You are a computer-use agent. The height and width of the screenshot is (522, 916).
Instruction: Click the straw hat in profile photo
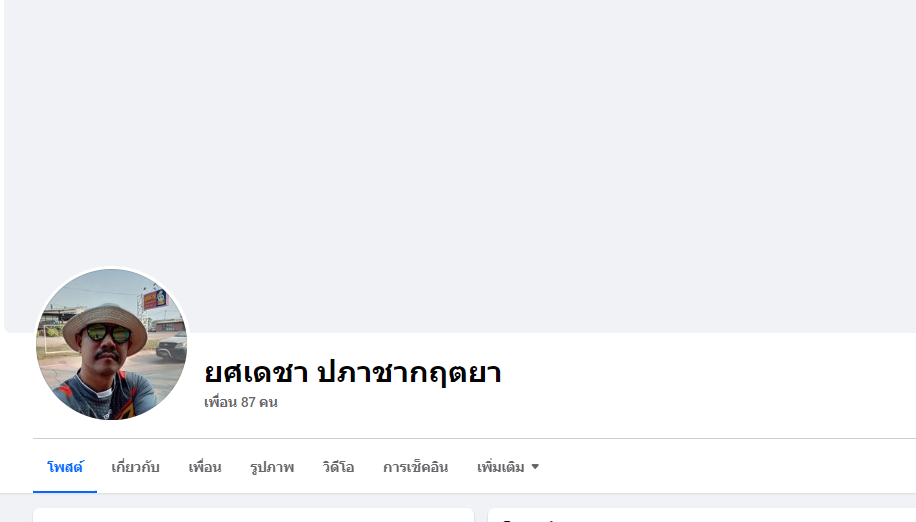(105, 324)
